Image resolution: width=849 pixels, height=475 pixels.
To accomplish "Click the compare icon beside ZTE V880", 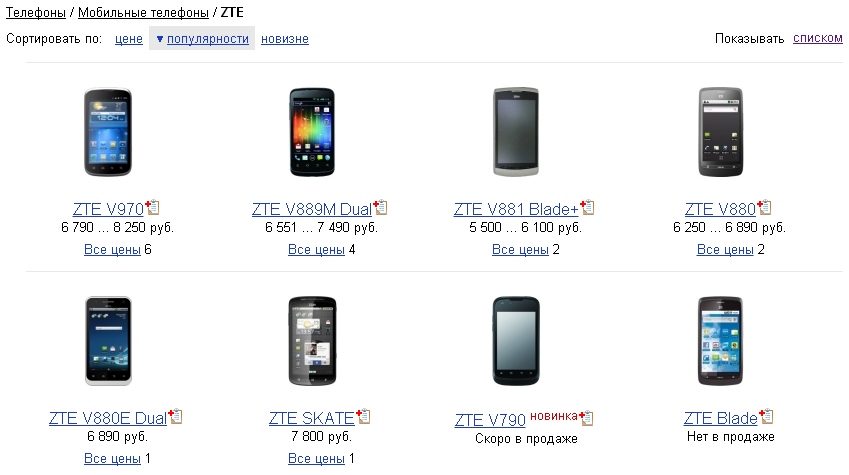I will pos(764,207).
